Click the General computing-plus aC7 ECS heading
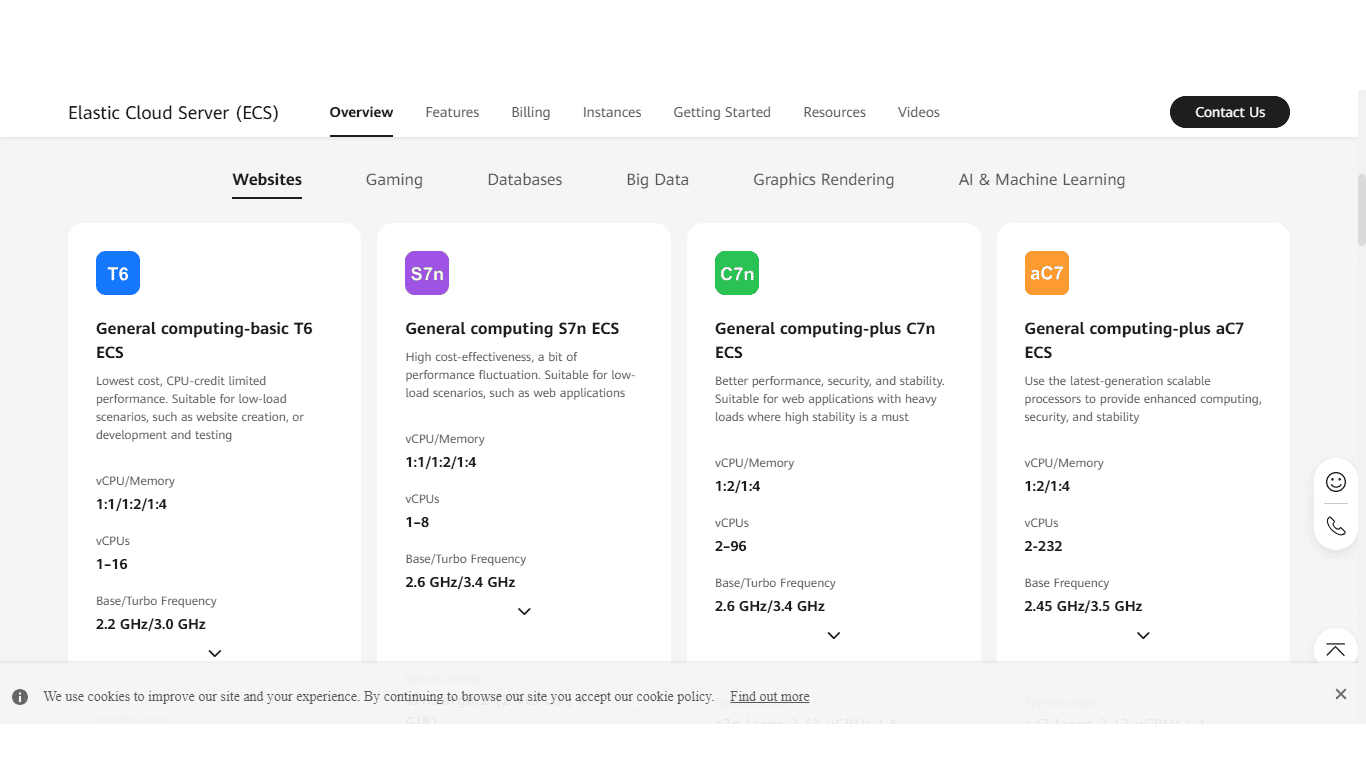 coord(1134,340)
